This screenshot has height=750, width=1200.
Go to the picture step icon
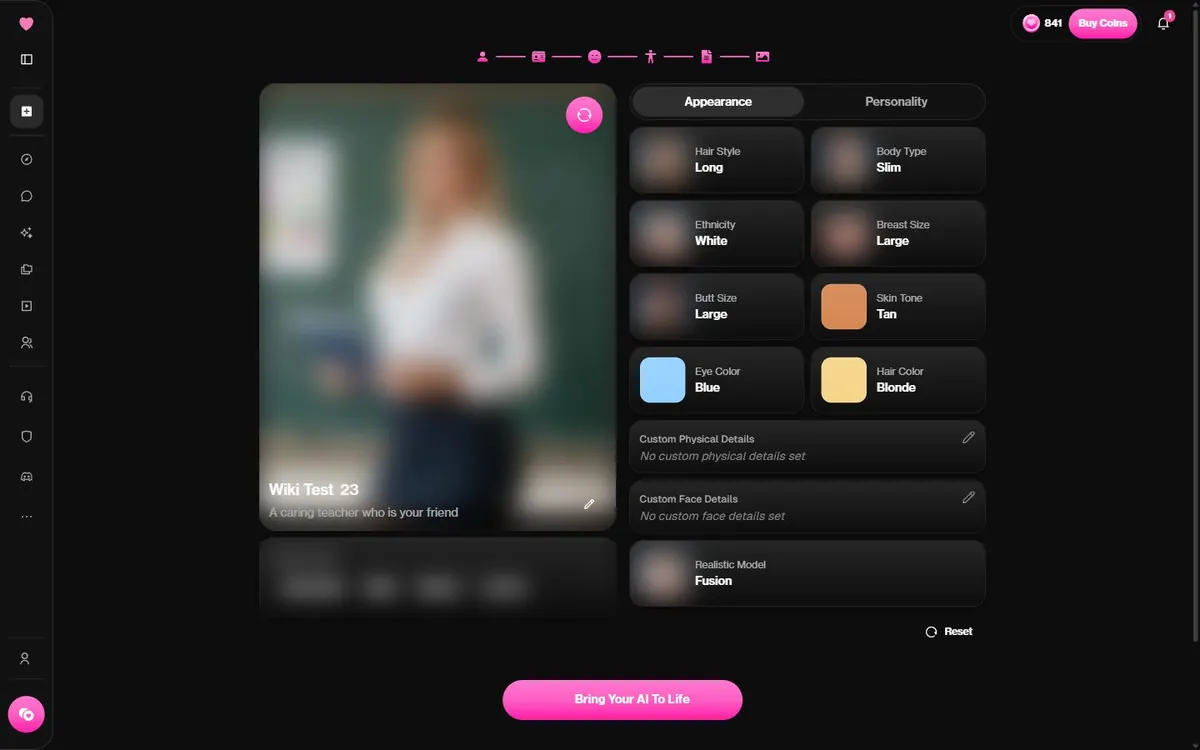762,57
